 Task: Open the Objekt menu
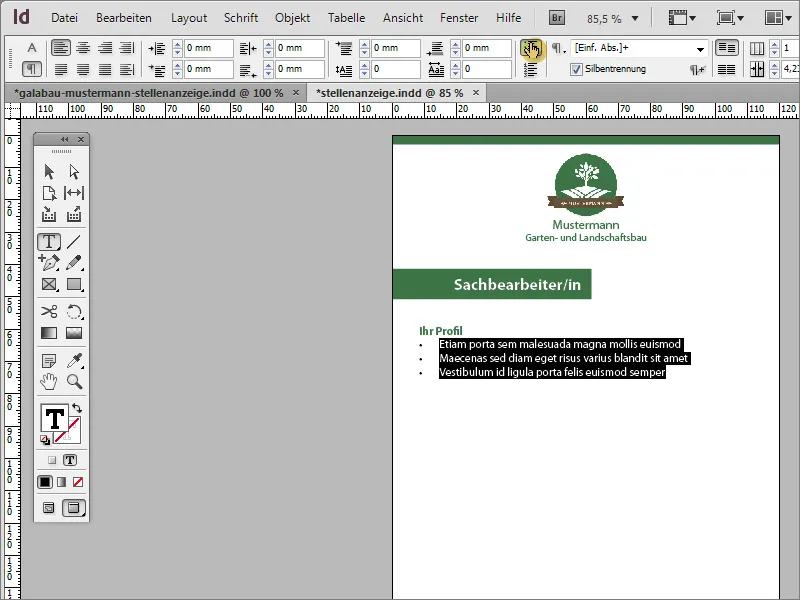point(292,18)
